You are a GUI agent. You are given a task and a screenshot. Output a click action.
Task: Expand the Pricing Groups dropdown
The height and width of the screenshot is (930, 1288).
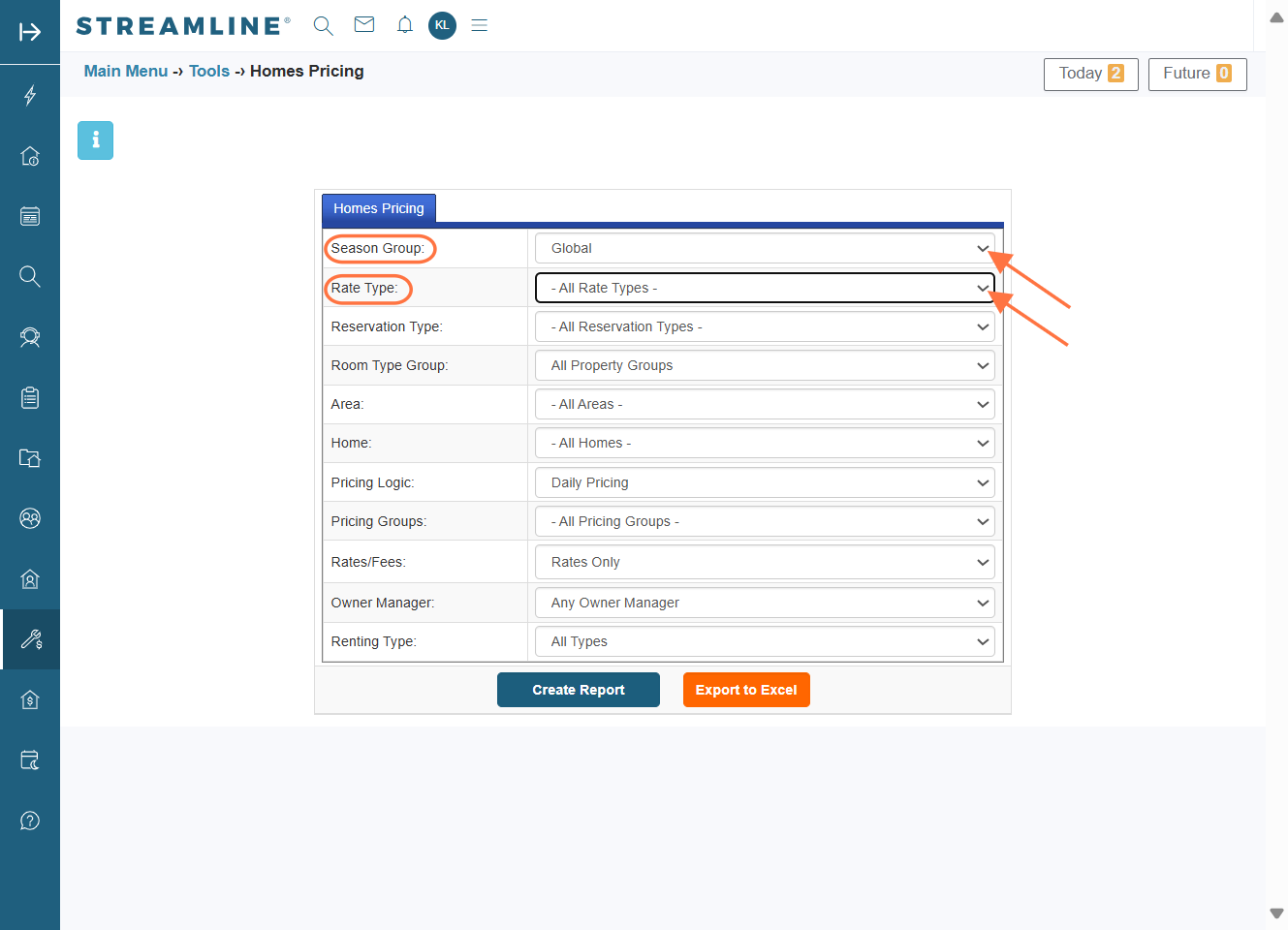coord(765,521)
